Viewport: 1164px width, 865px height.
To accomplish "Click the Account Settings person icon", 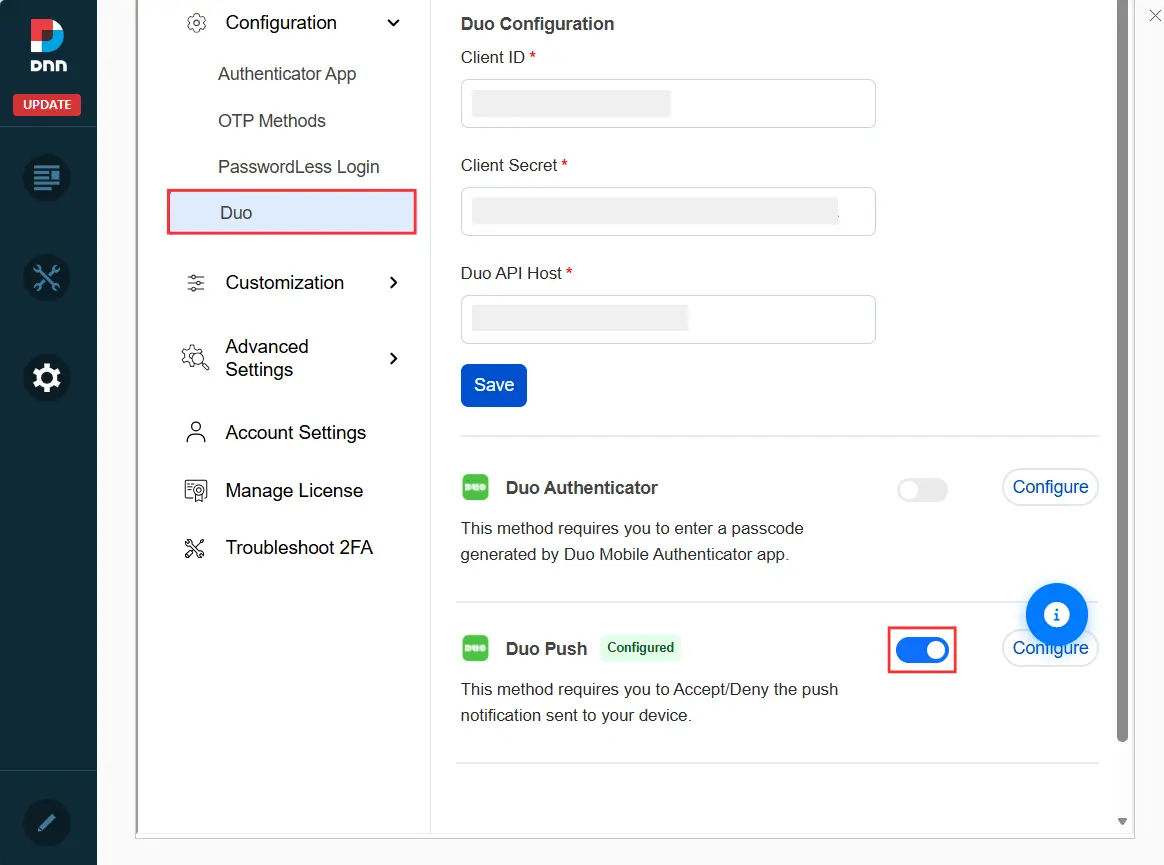I will (196, 432).
